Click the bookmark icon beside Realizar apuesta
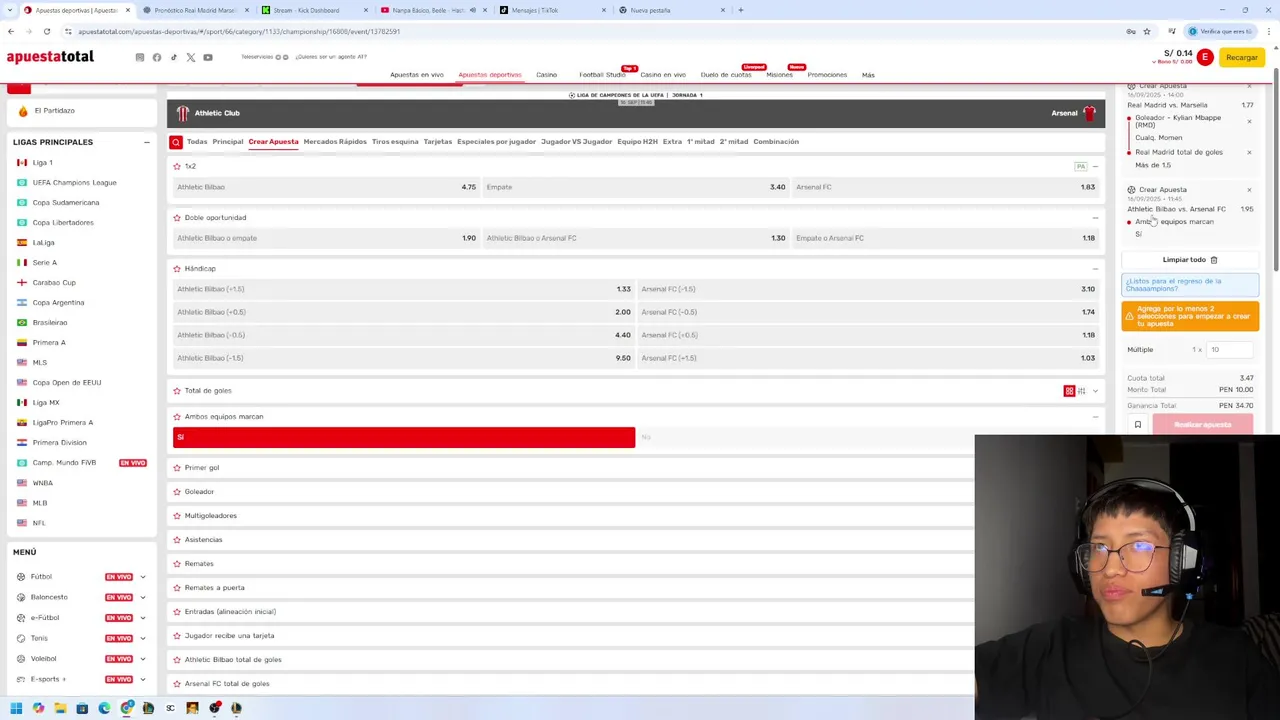 (1137, 425)
